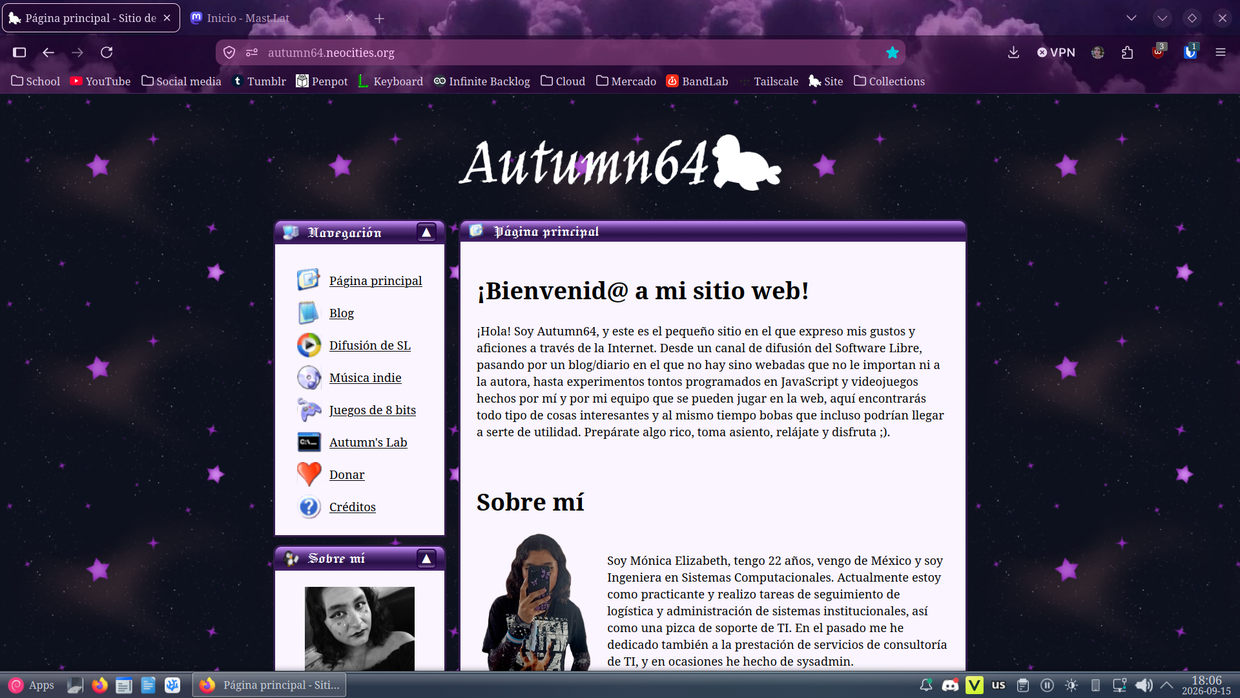Toggle the media pause icon in system tray
Viewport: 1240px width, 698px height.
point(1047,685)
